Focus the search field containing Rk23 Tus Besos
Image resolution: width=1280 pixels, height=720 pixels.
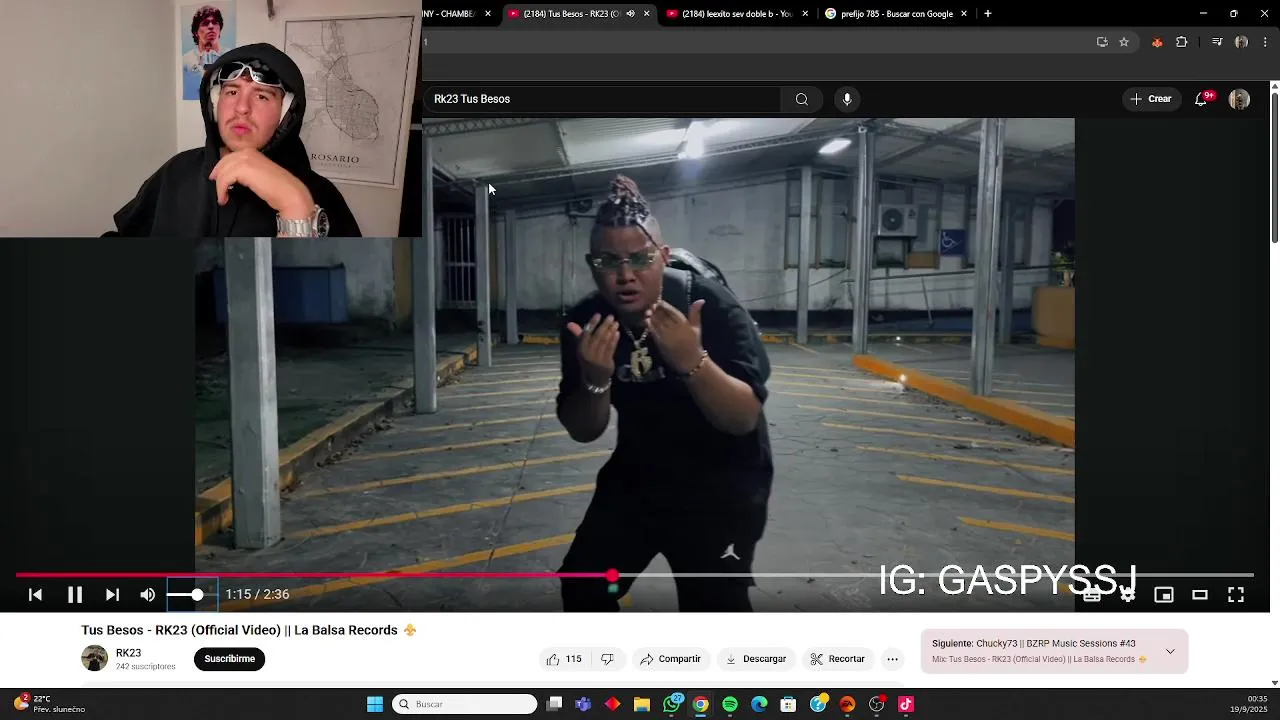click(602, 99)
